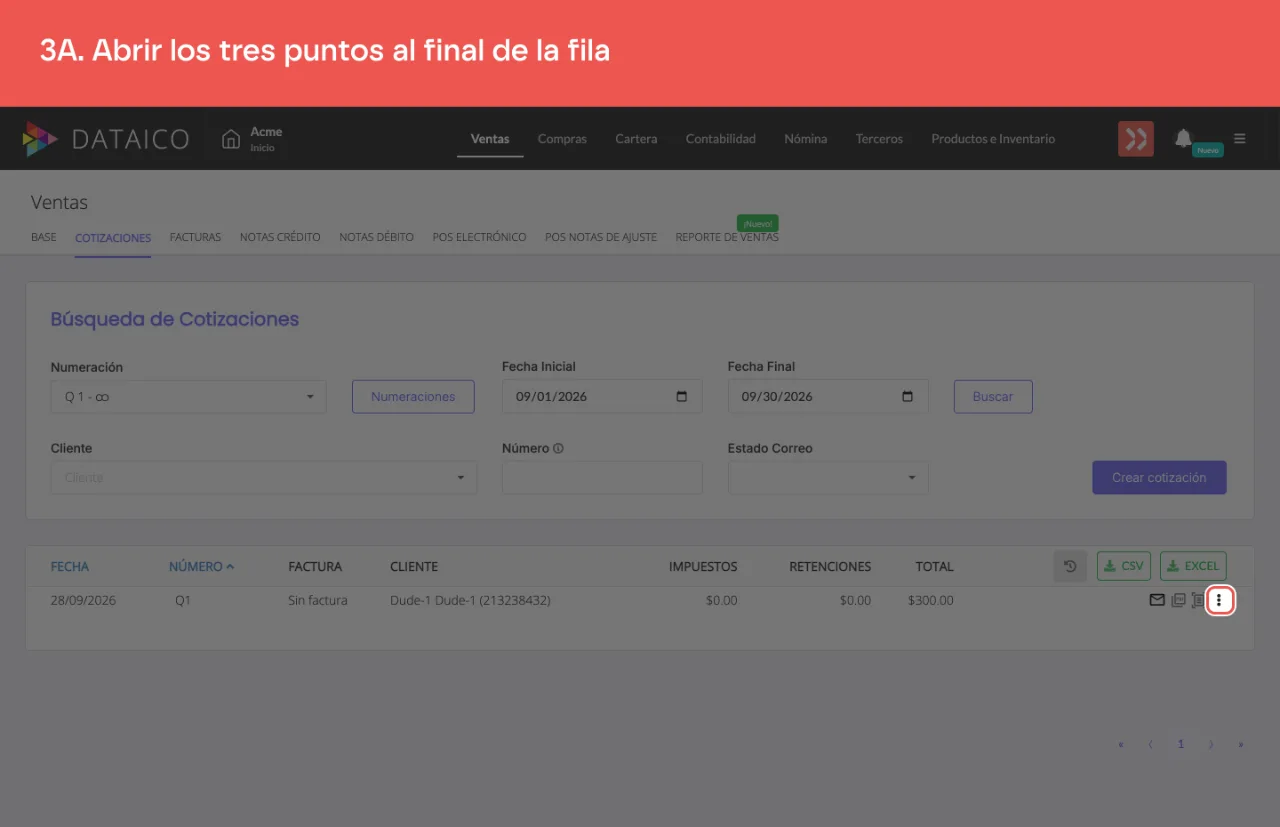Screen dimensions: 1280x827
Task: Open Productos e Inventario menu
Action: (x=993, y=139)
